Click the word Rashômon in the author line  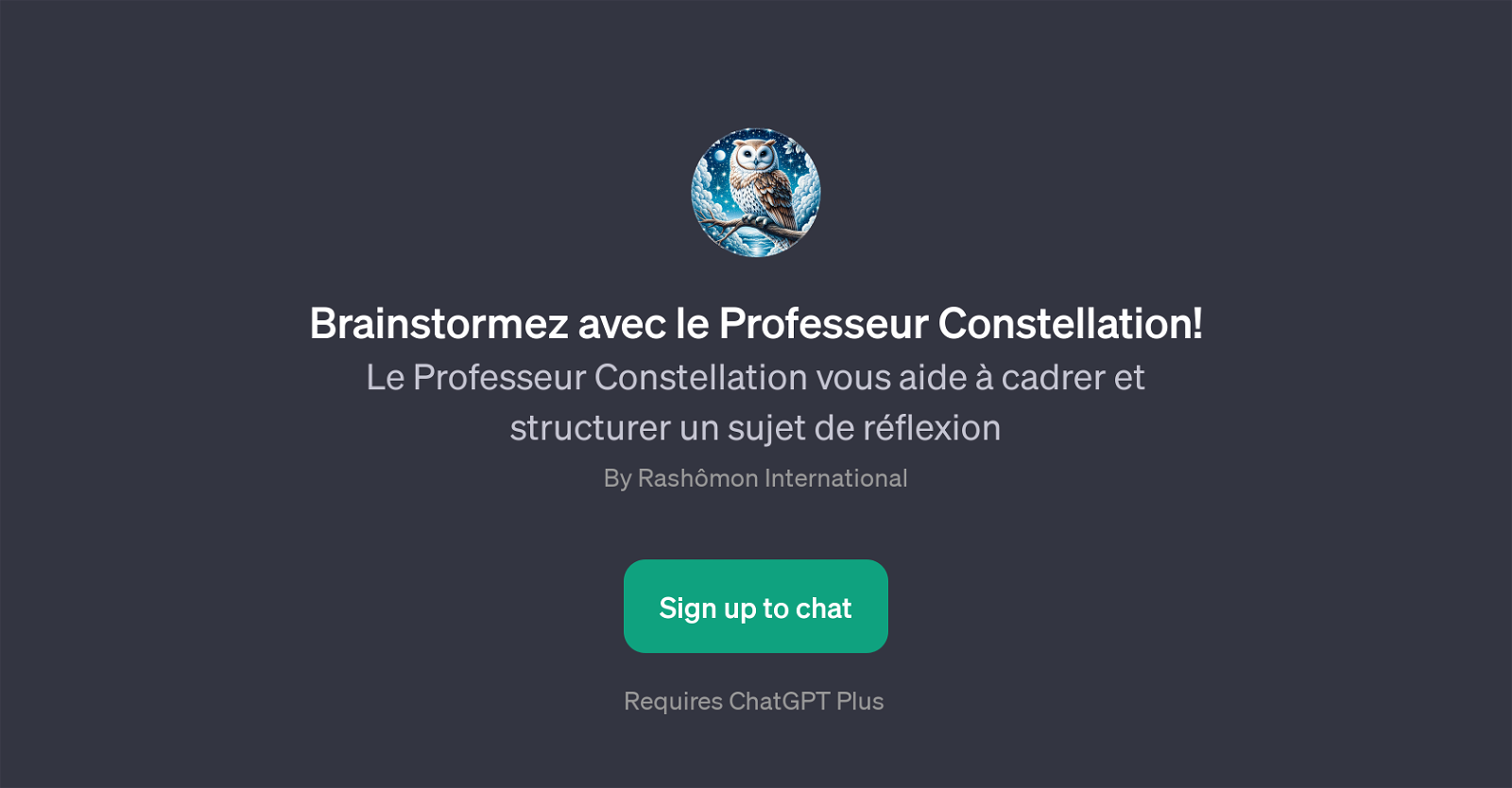click(697, 479)
